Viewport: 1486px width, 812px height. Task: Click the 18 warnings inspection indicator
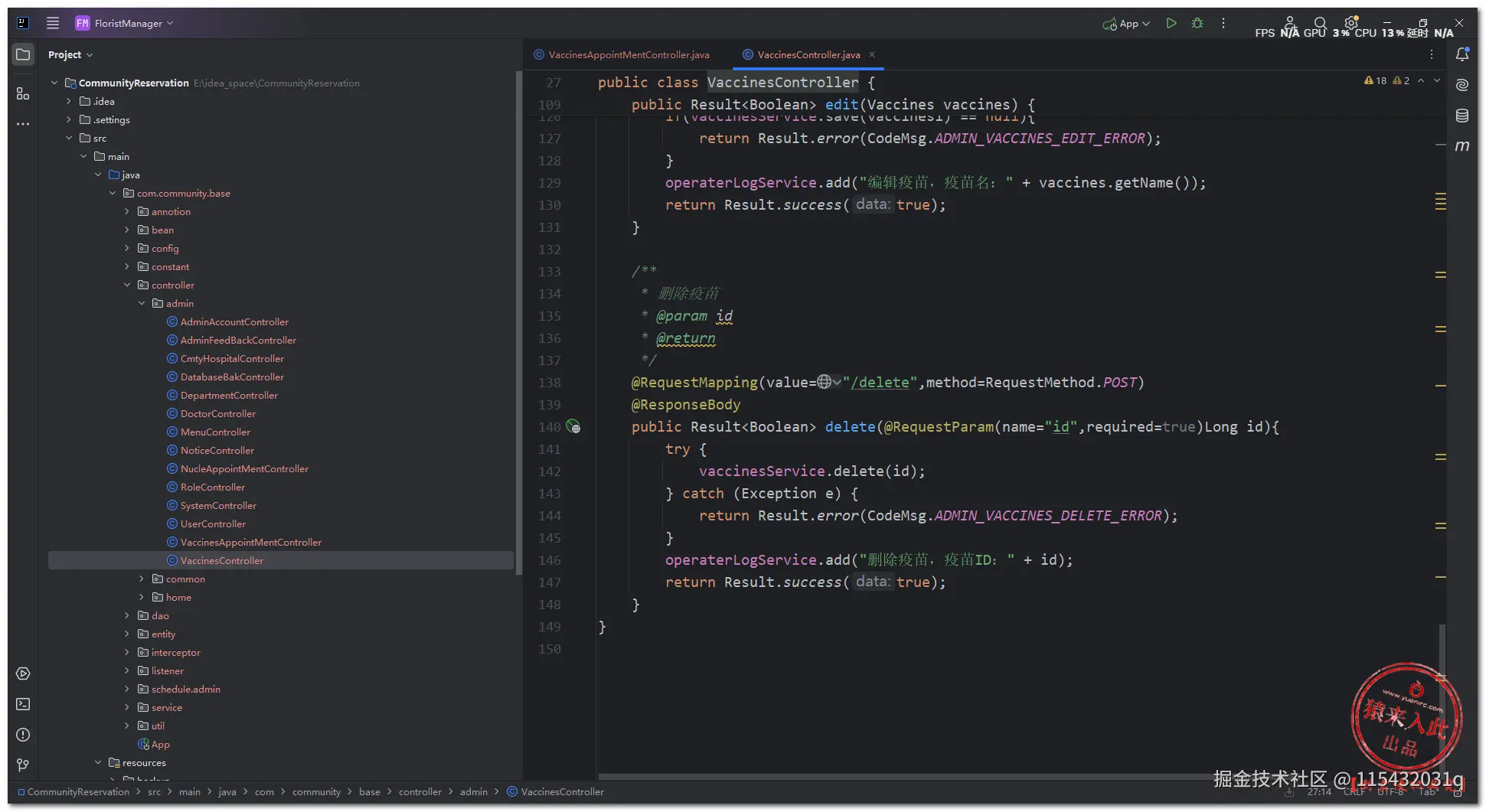tap(1375, 80)
